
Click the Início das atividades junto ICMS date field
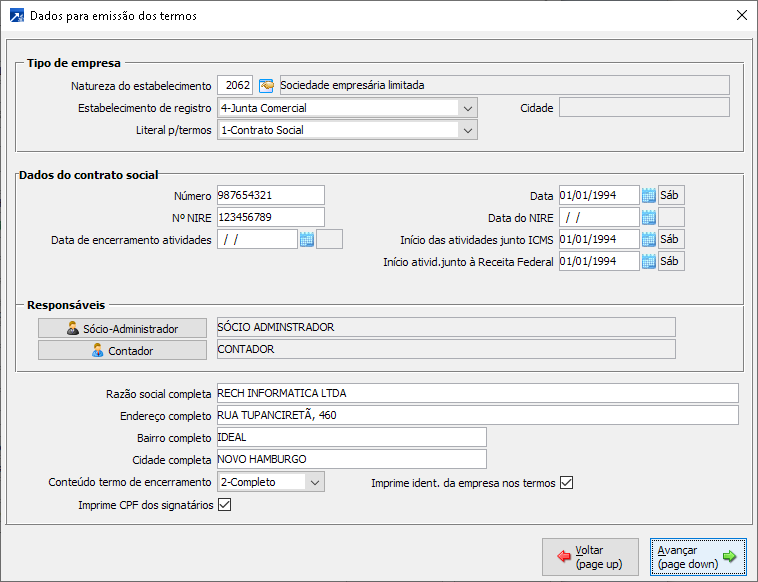599,239
